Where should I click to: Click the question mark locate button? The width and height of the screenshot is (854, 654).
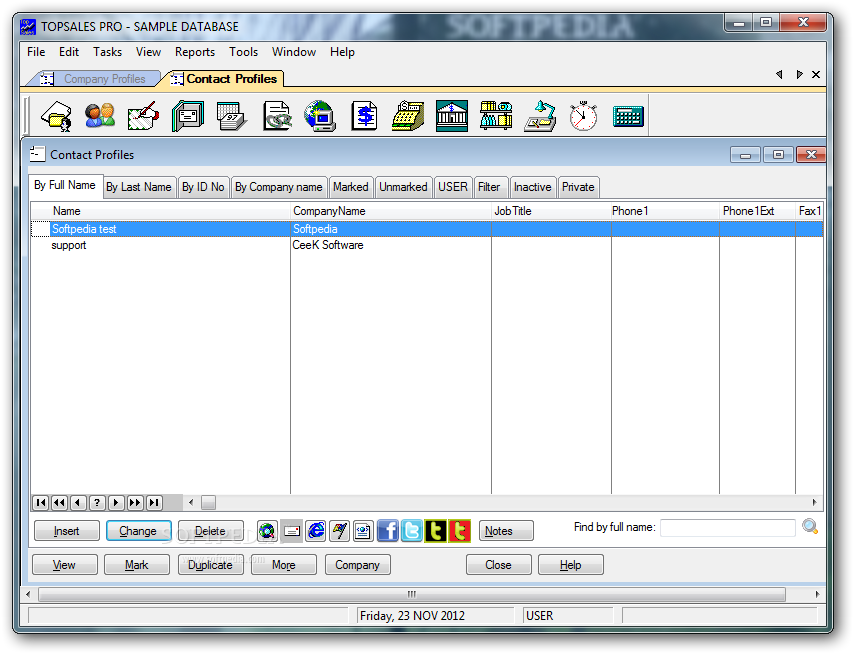pos(97,503)
